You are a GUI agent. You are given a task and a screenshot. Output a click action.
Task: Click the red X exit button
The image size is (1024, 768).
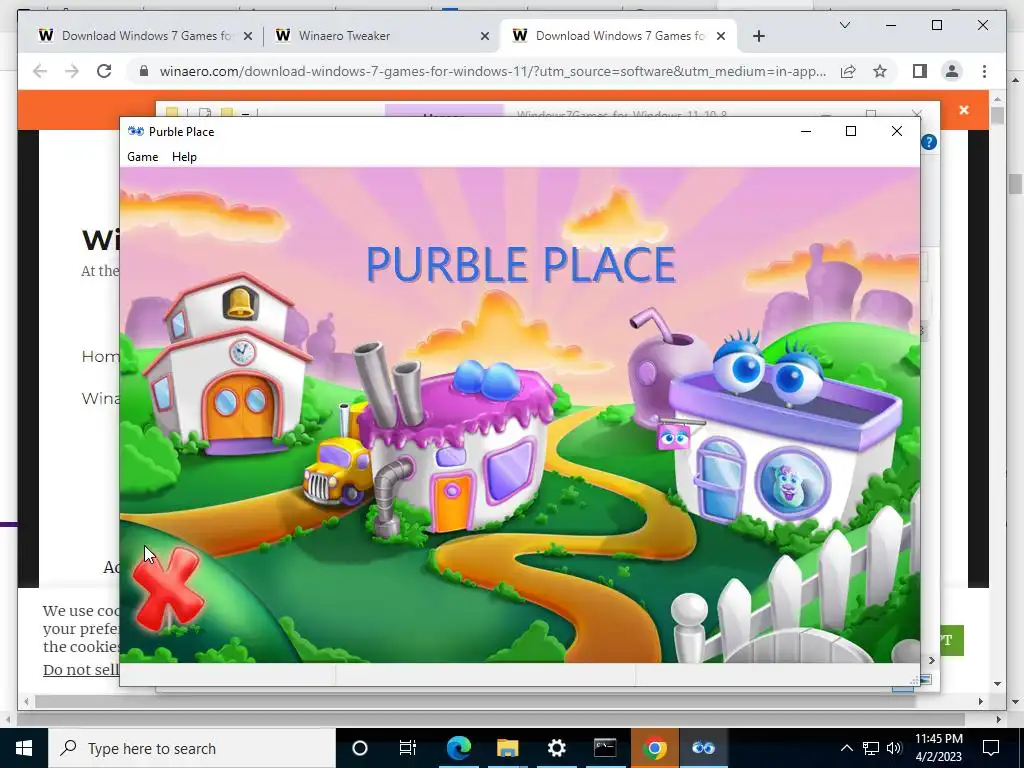click(x=168, y=590)
